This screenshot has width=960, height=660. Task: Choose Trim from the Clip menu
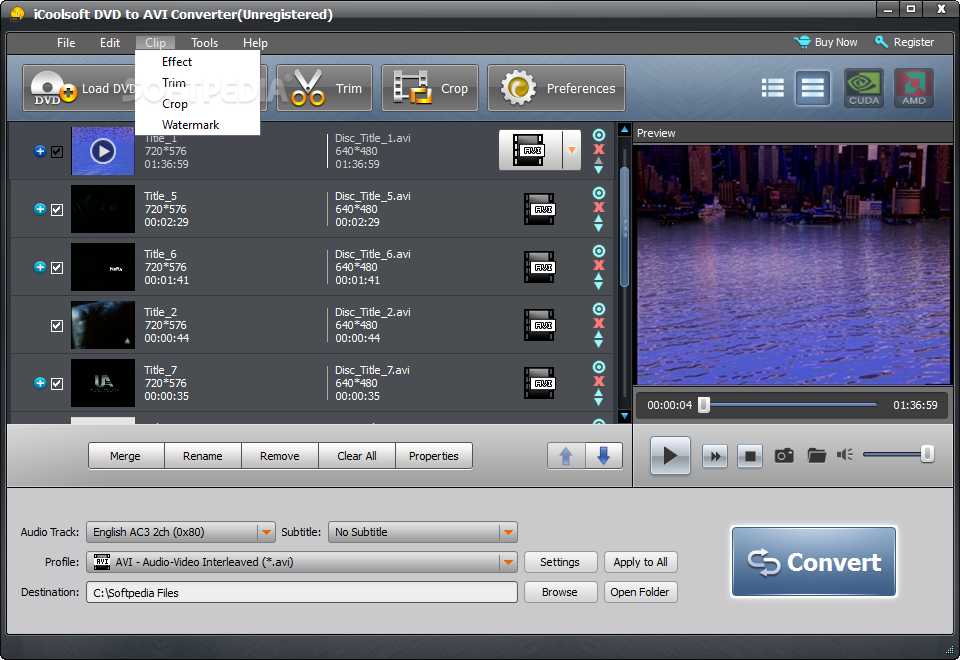[174, 83]
